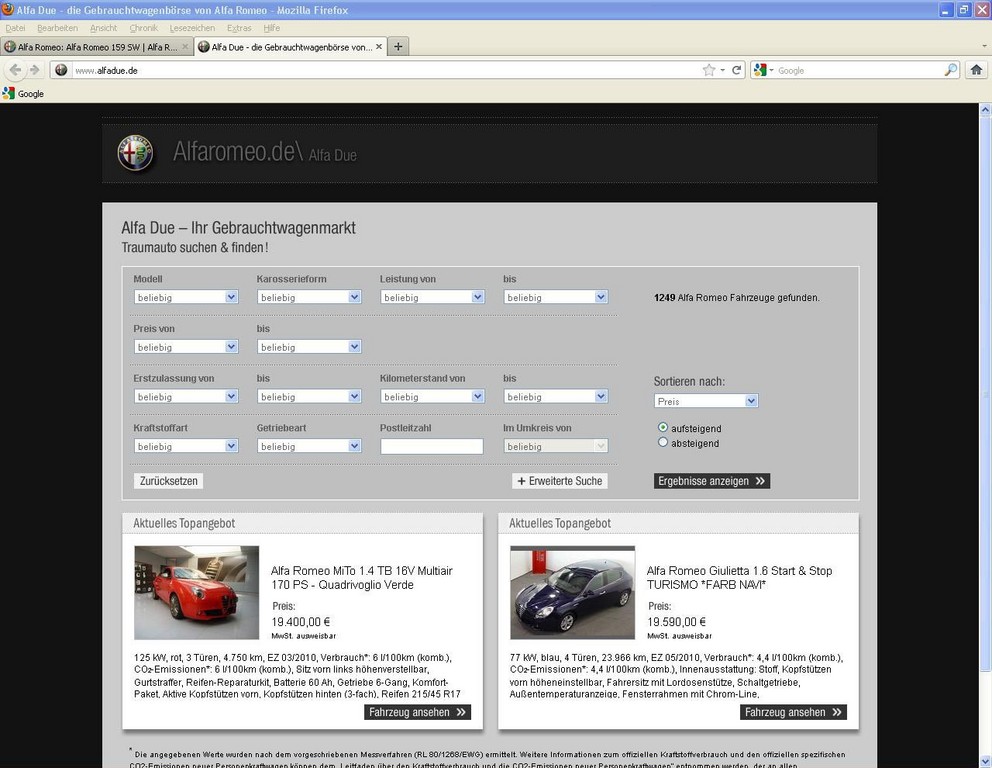Open the Leistung bis dropdown
992x768 pixels.
tap(555, 297)
